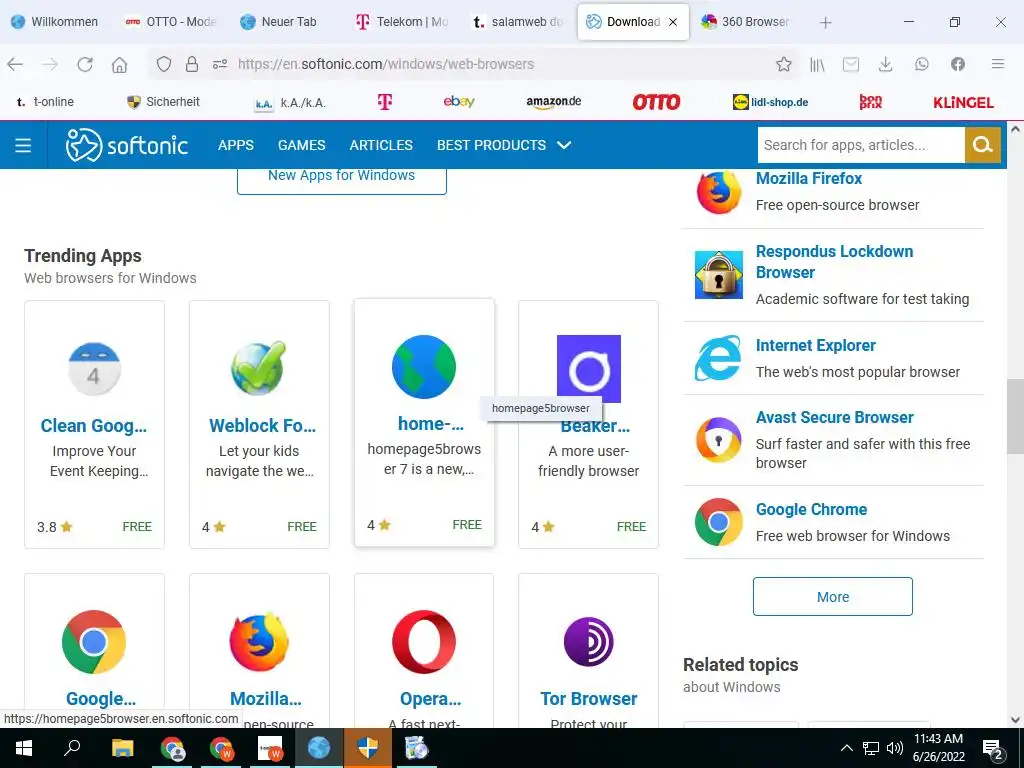
Task: Click the New Apps for Windows button
Action: point(342,180)
